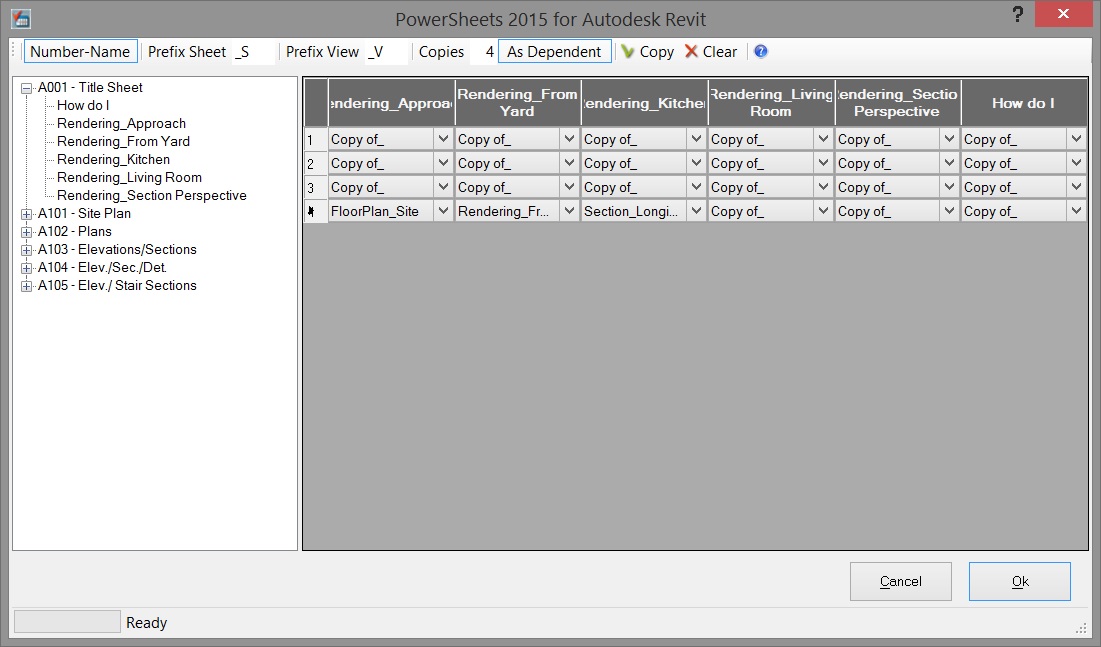The width and height of the screenshot is (1101, 647).
Task: Select Rendering_Approach in the tree
Action: 121,124
